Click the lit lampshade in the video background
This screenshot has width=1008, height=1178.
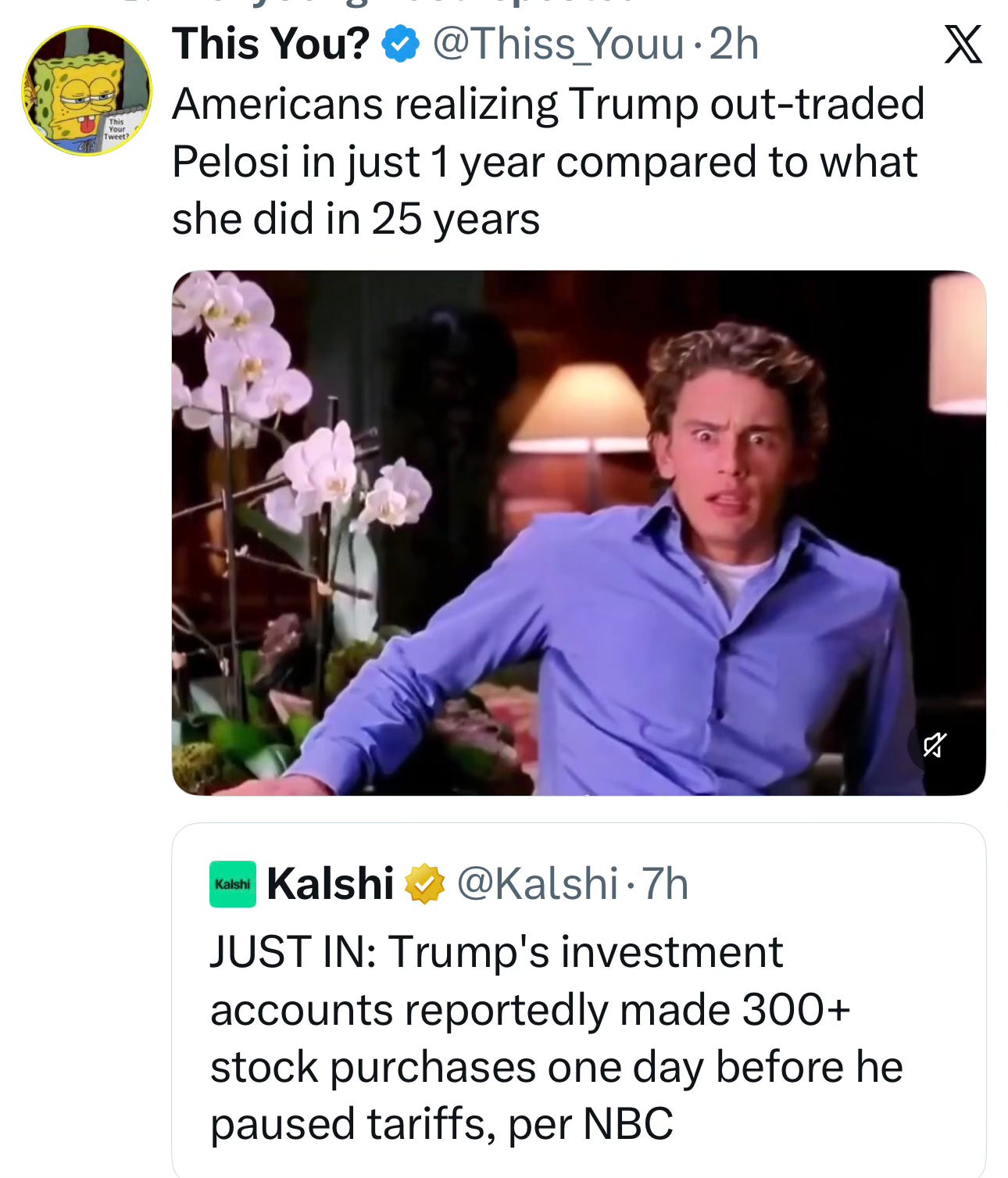click(582, 406)
